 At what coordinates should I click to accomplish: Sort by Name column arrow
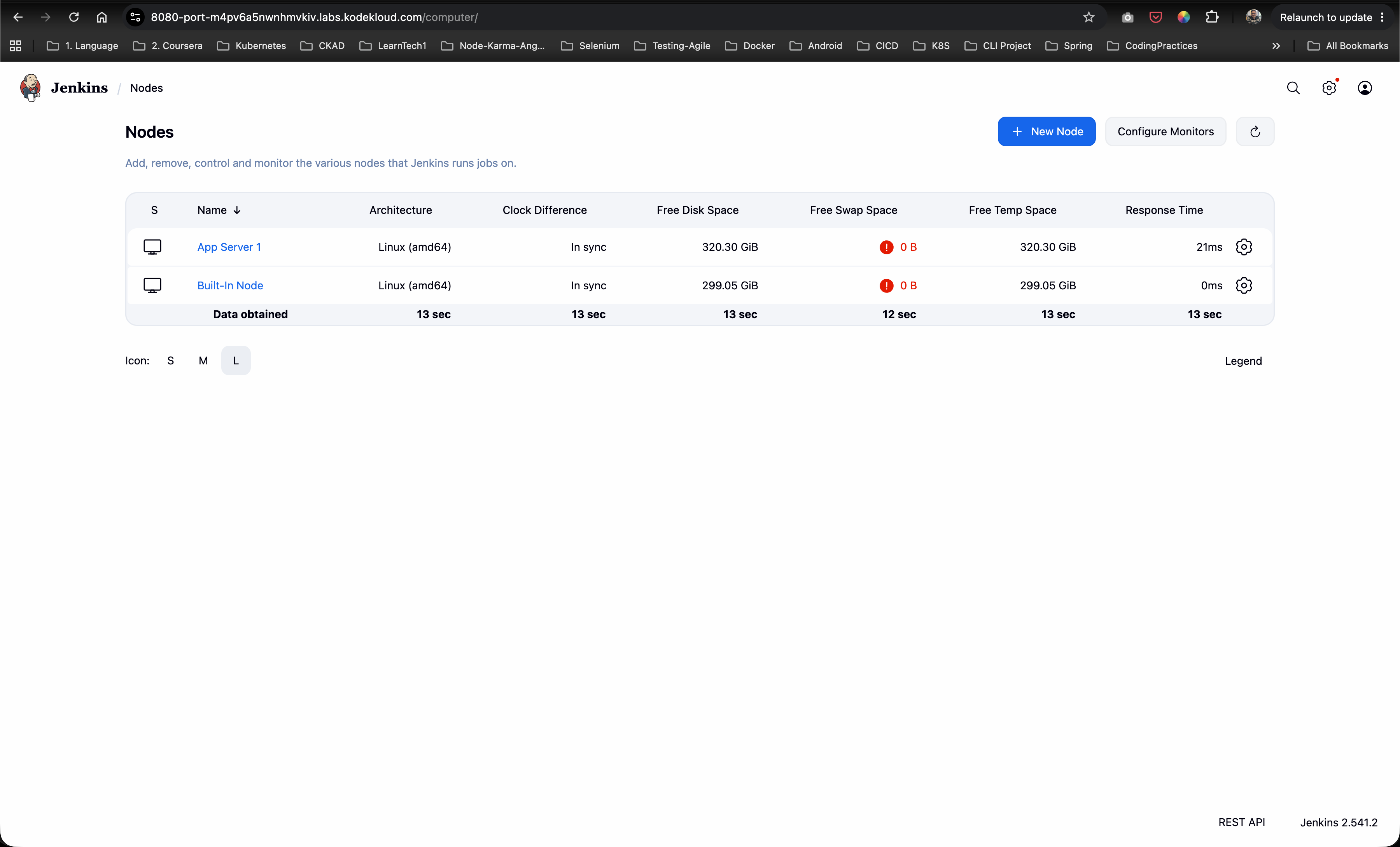(237, 210)
